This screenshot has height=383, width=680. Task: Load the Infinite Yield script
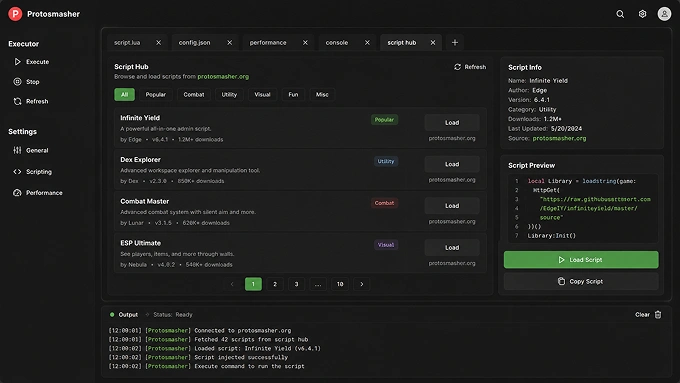tap(452, 123)
